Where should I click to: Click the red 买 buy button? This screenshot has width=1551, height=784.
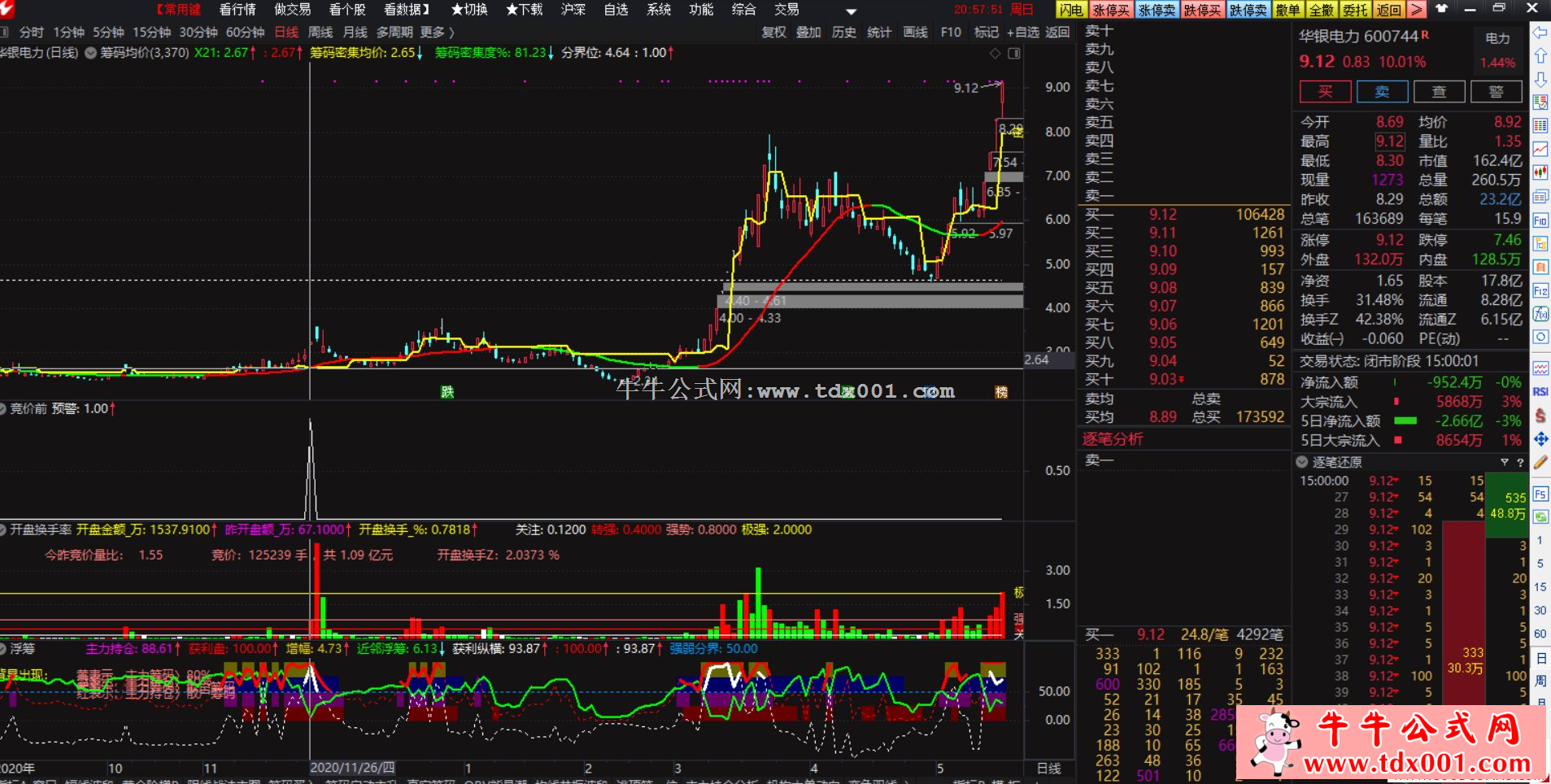1326,92
